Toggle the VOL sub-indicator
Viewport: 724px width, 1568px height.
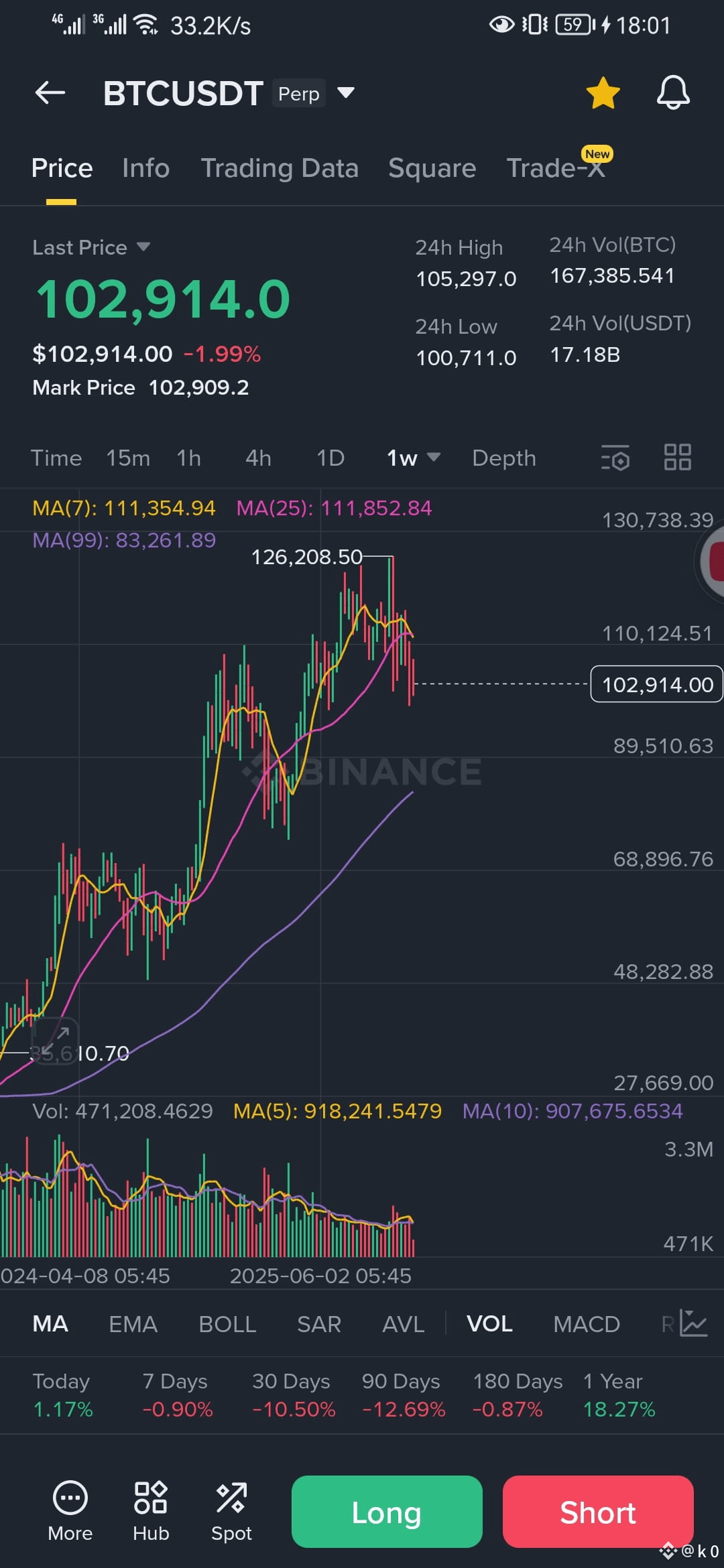tap(489, 1324)
